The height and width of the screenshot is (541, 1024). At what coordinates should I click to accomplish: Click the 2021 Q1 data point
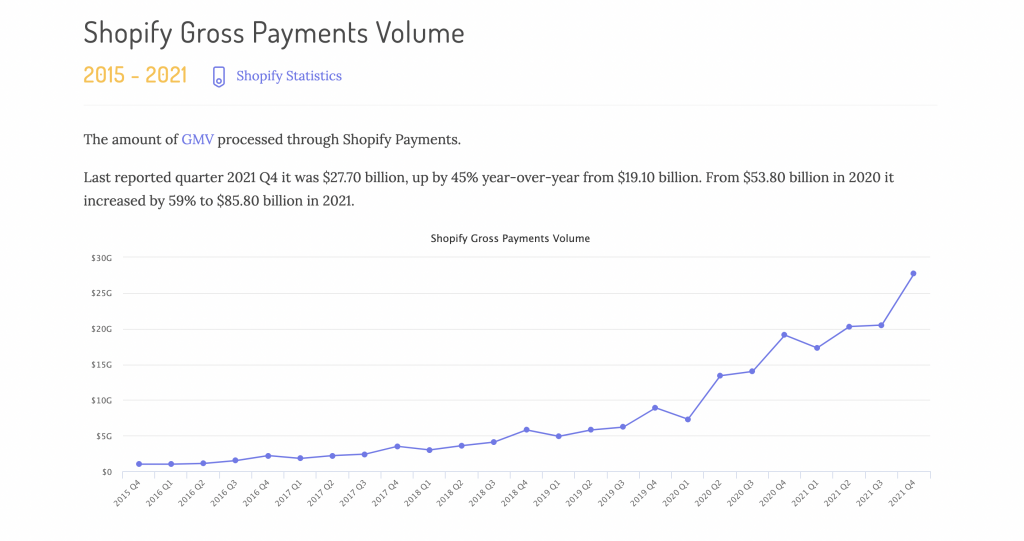[817, 348]
